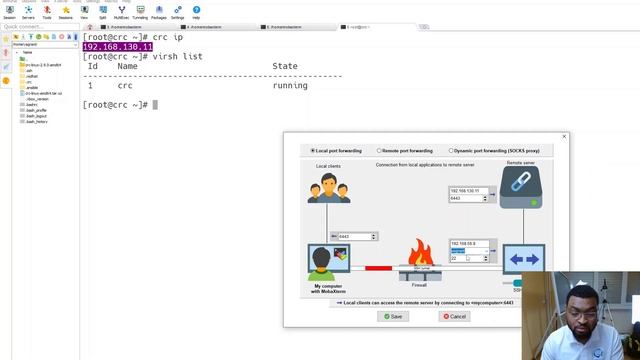Image resolution: width=640 pixels, height=360 pixels.
Task: Select the .bash_history file
Action: point(33,122)
